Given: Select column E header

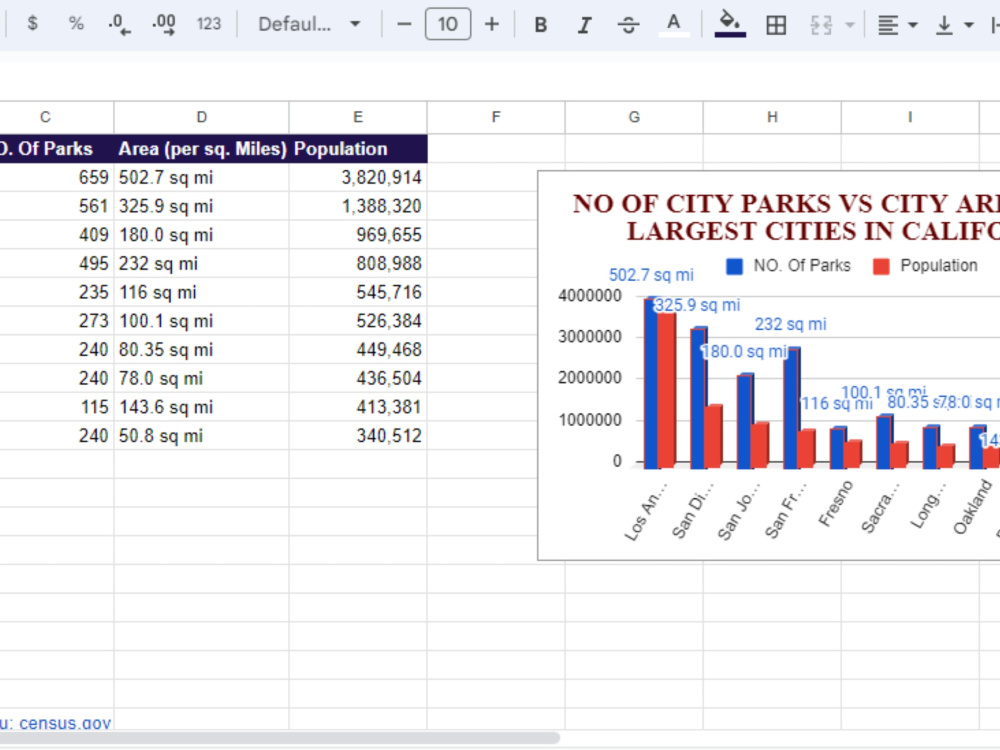Looking at the screenshot, I should coord(358,117).
